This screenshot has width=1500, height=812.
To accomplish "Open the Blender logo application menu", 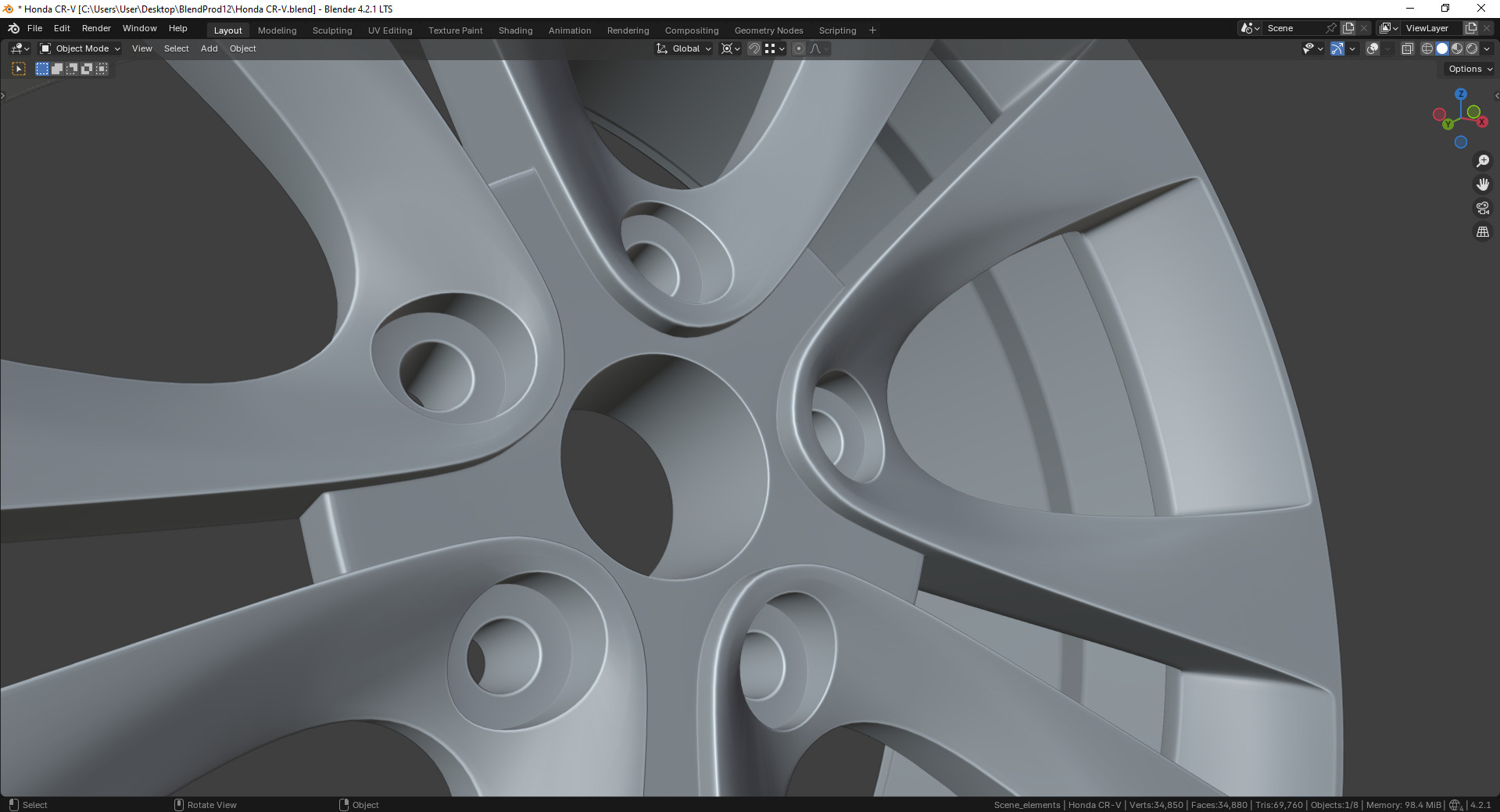I will 13,28.
